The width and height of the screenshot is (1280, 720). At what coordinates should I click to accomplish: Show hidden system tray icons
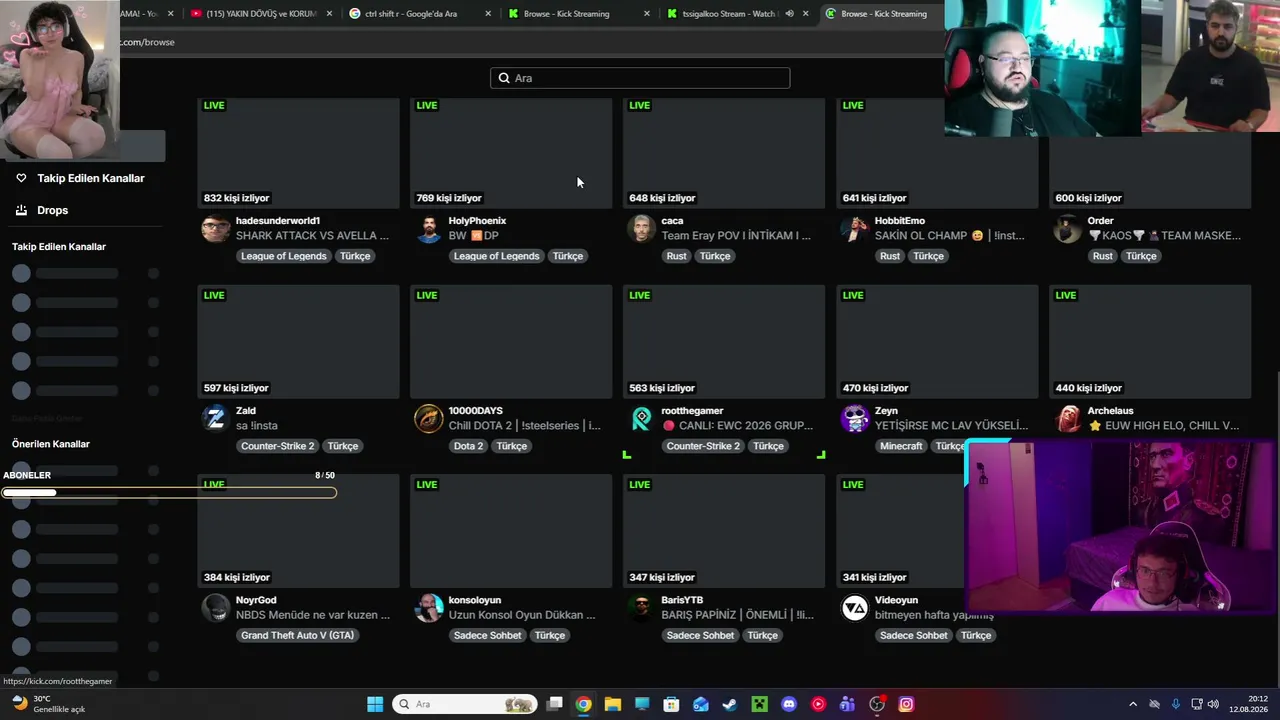click(1133, 704)
